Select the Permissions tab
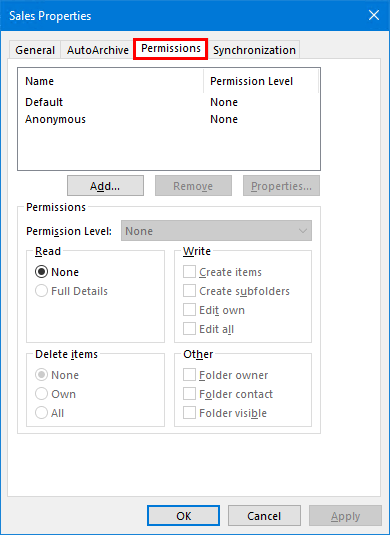390x535 pixels. tap(171, 49)
